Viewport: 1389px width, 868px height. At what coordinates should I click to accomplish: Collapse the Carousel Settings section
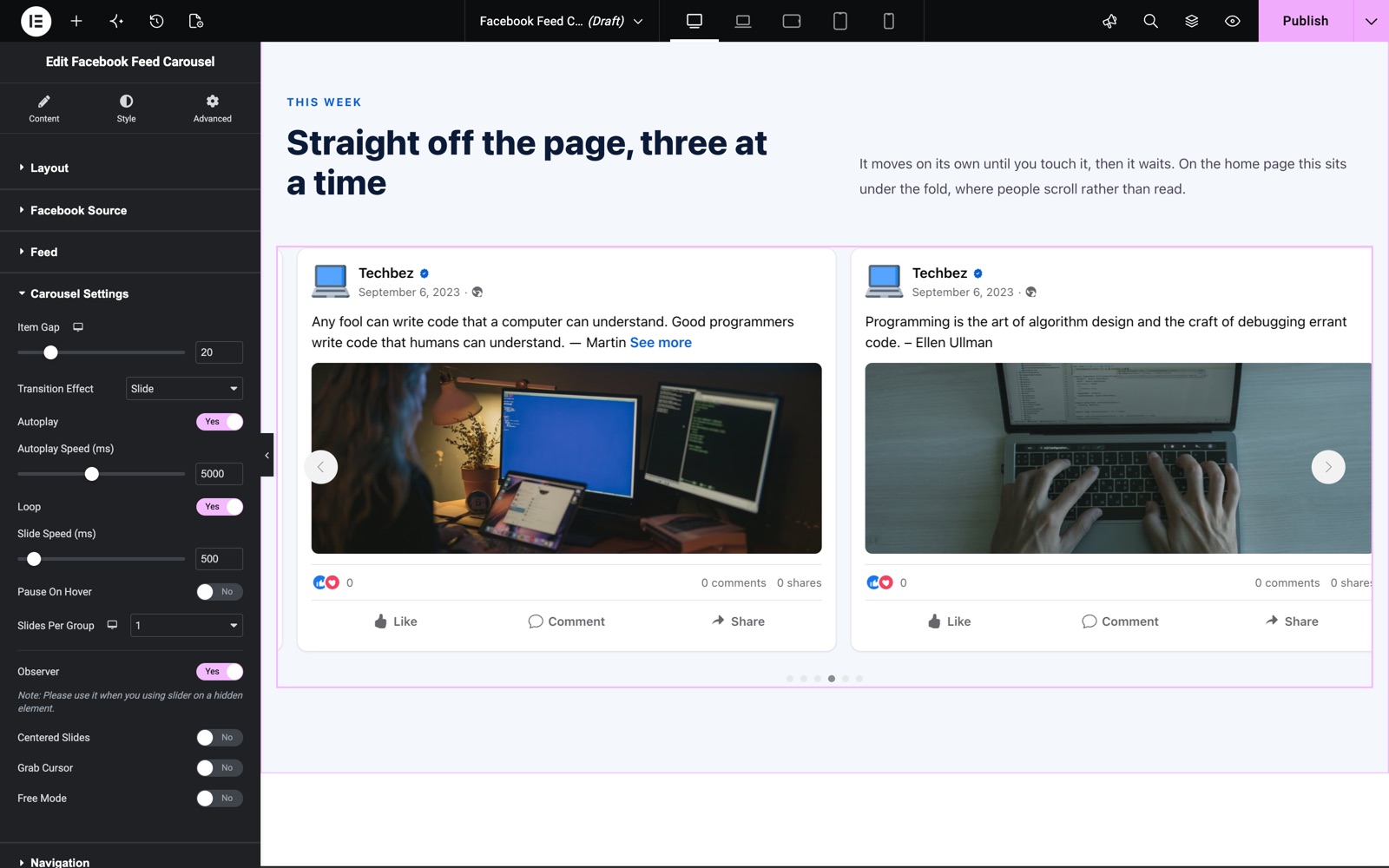(130, 293)
